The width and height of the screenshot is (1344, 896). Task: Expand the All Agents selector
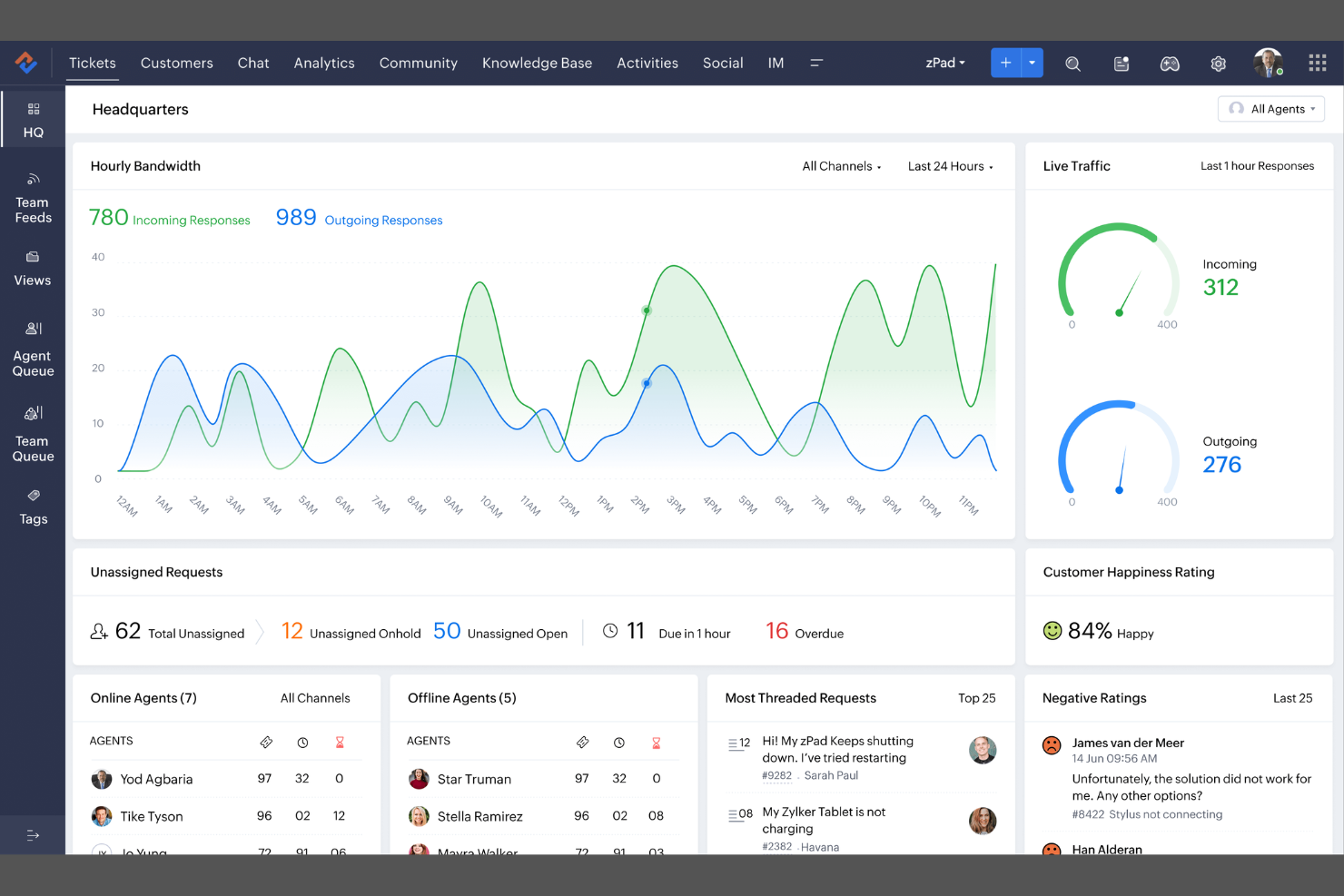click(x=1270, y=108)
